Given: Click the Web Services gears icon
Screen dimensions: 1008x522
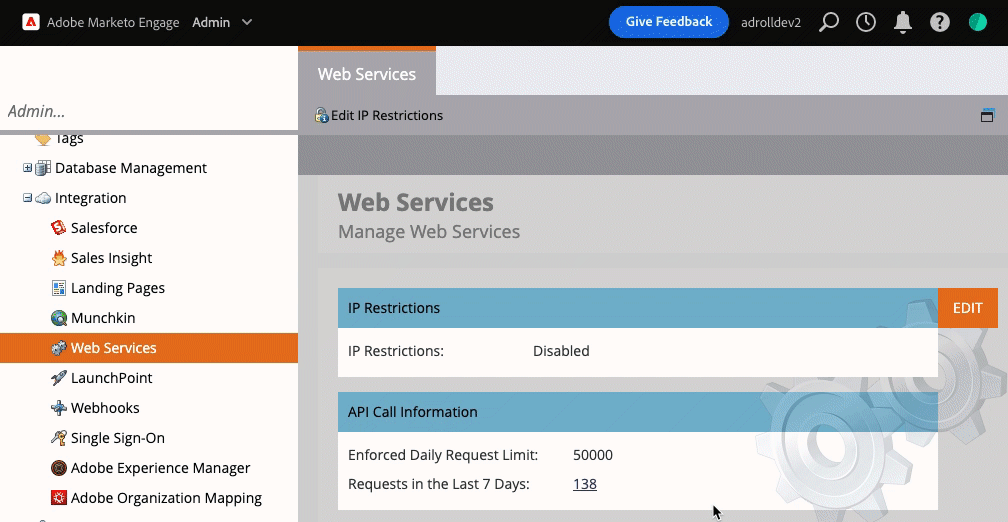Looking at the screenshot, I should point(58,348).
